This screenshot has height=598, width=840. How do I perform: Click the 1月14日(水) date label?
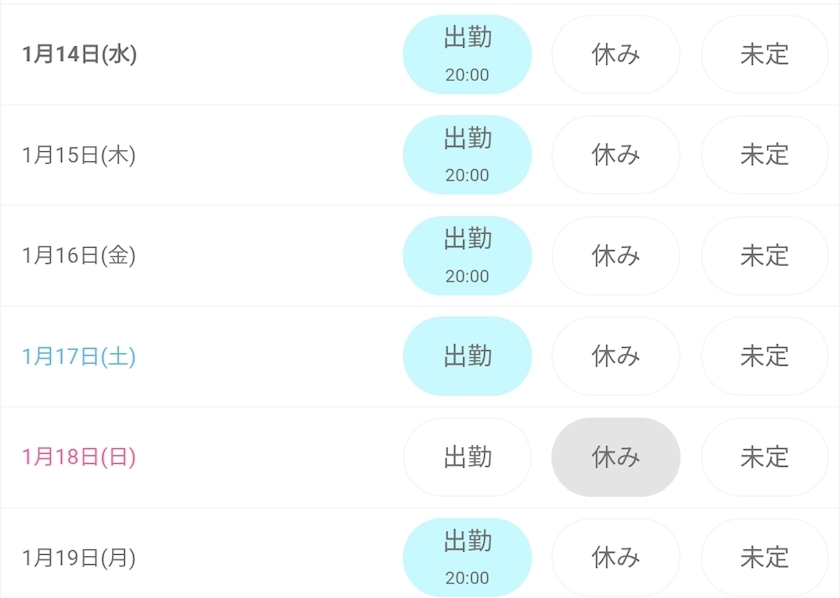click(79, 55)
